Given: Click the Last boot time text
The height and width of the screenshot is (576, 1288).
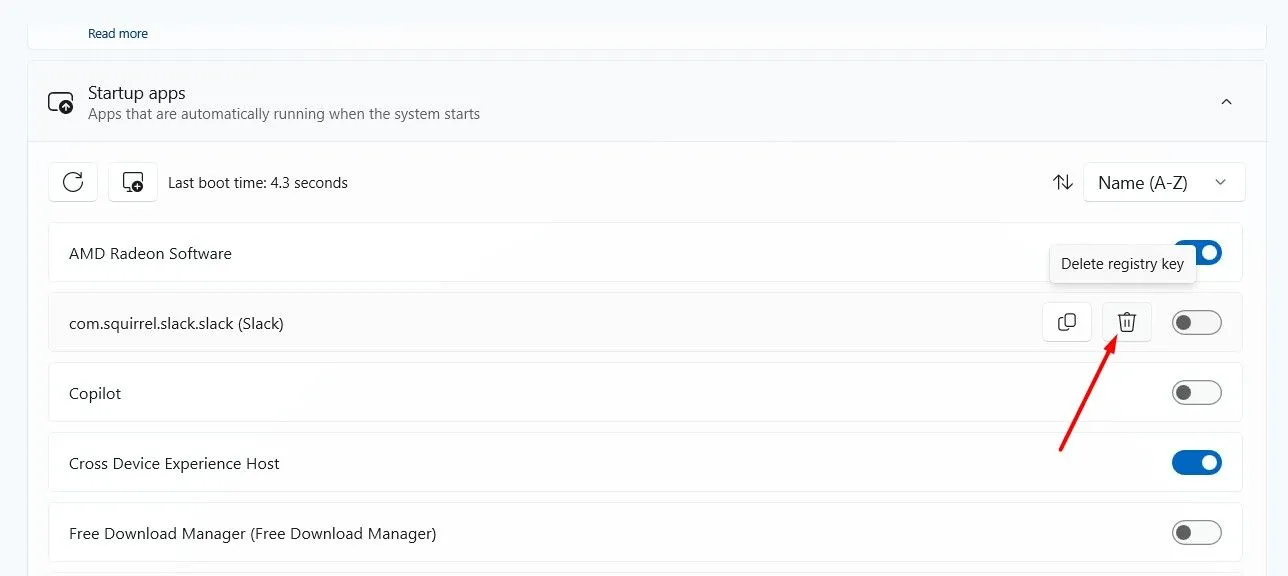Looking at the screenshot, I should click(x=258, y=183).
